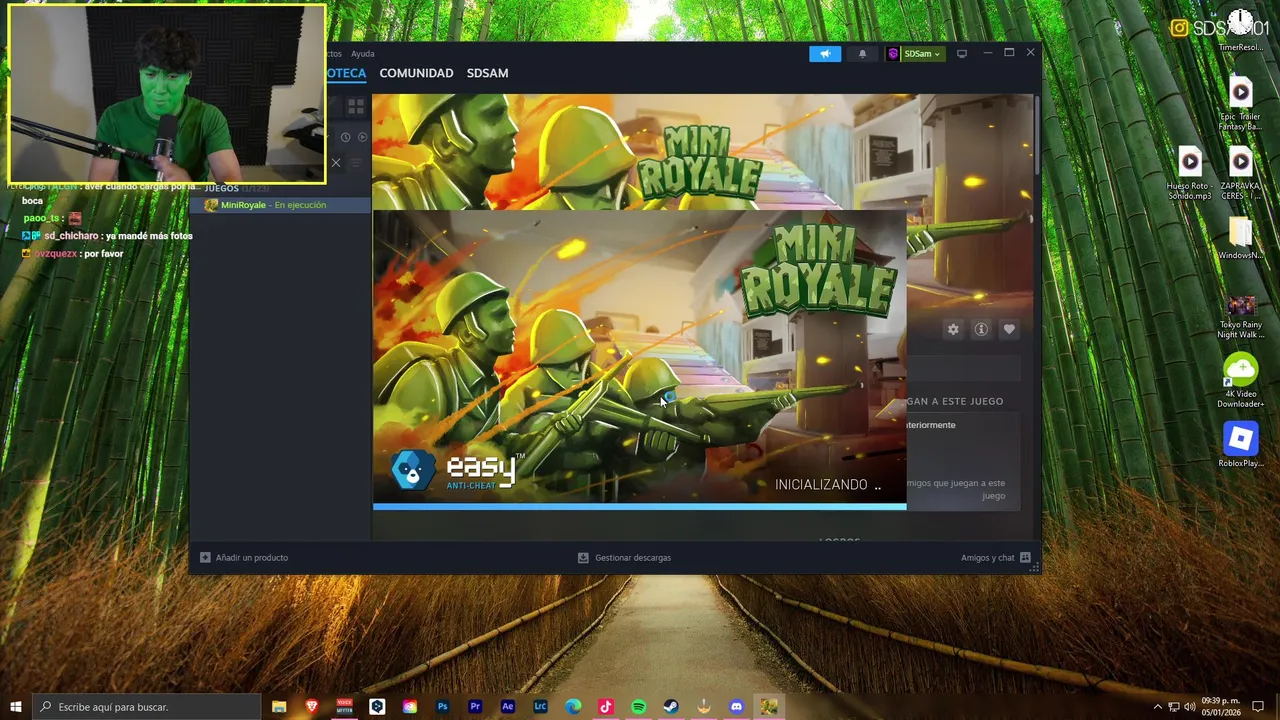This screenshot has width=1280, height=720.
Task: Open Discord from taskbar
Action: 737,707
